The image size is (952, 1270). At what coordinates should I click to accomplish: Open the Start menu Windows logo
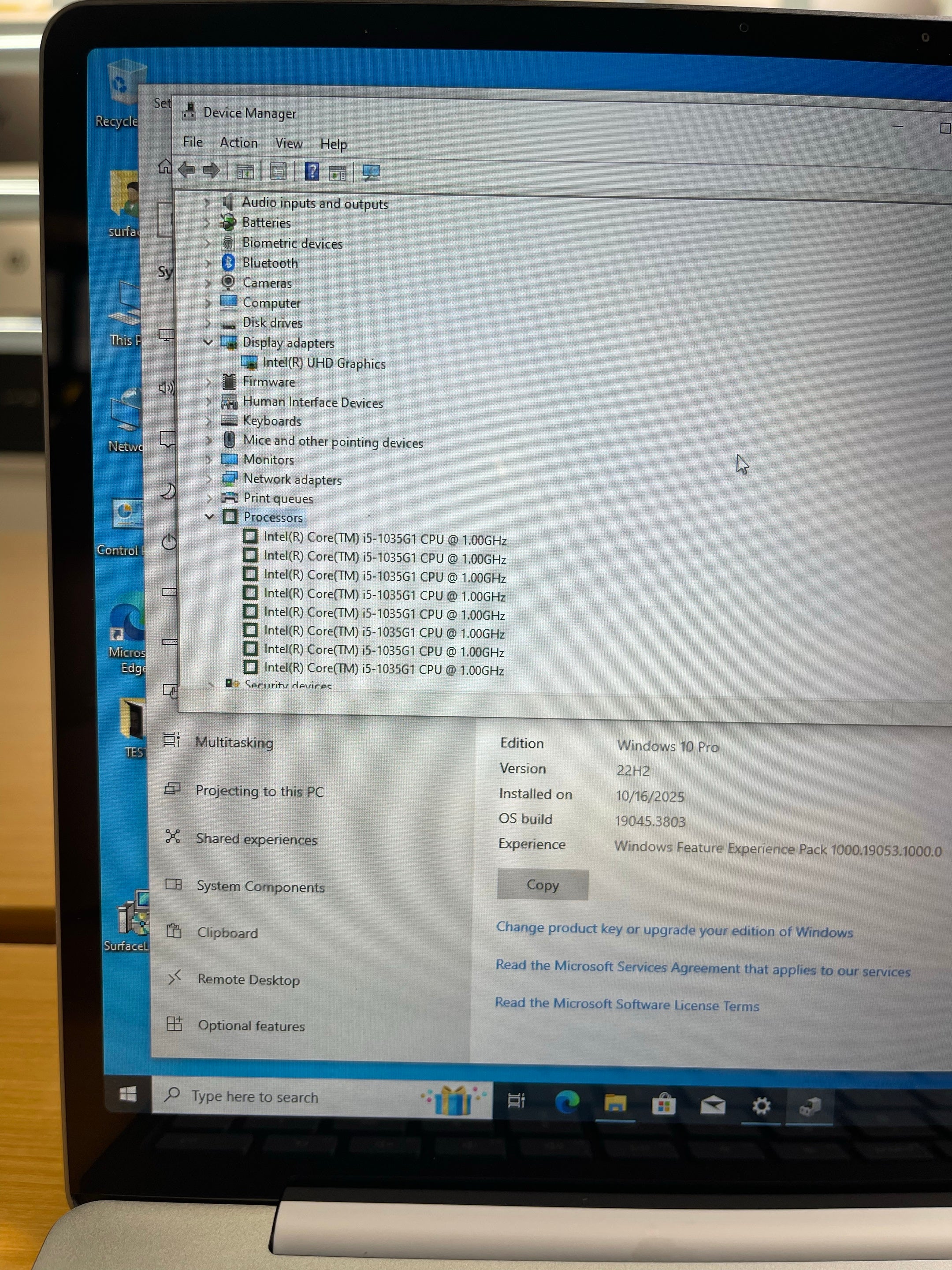coord(128,1094)
